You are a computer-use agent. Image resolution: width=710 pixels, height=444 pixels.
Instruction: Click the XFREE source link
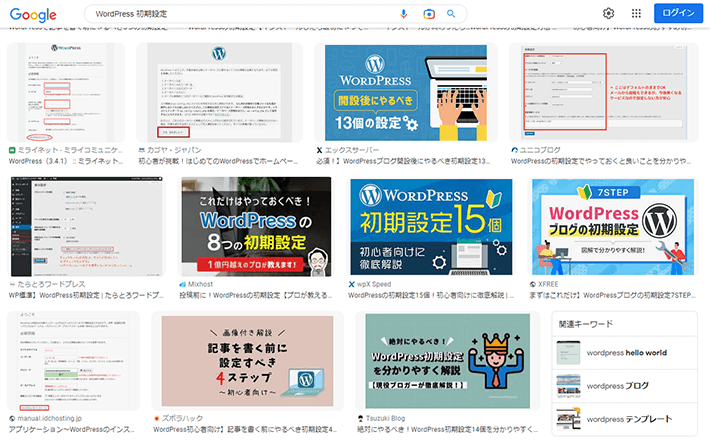click(544, 284)
